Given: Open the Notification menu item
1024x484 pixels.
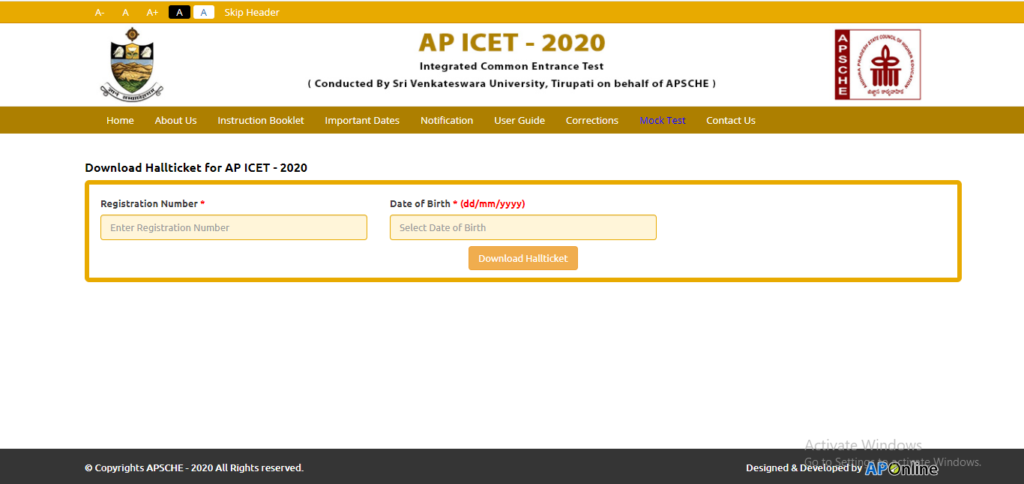Looking at the screenshot, I should click(447, 120).
